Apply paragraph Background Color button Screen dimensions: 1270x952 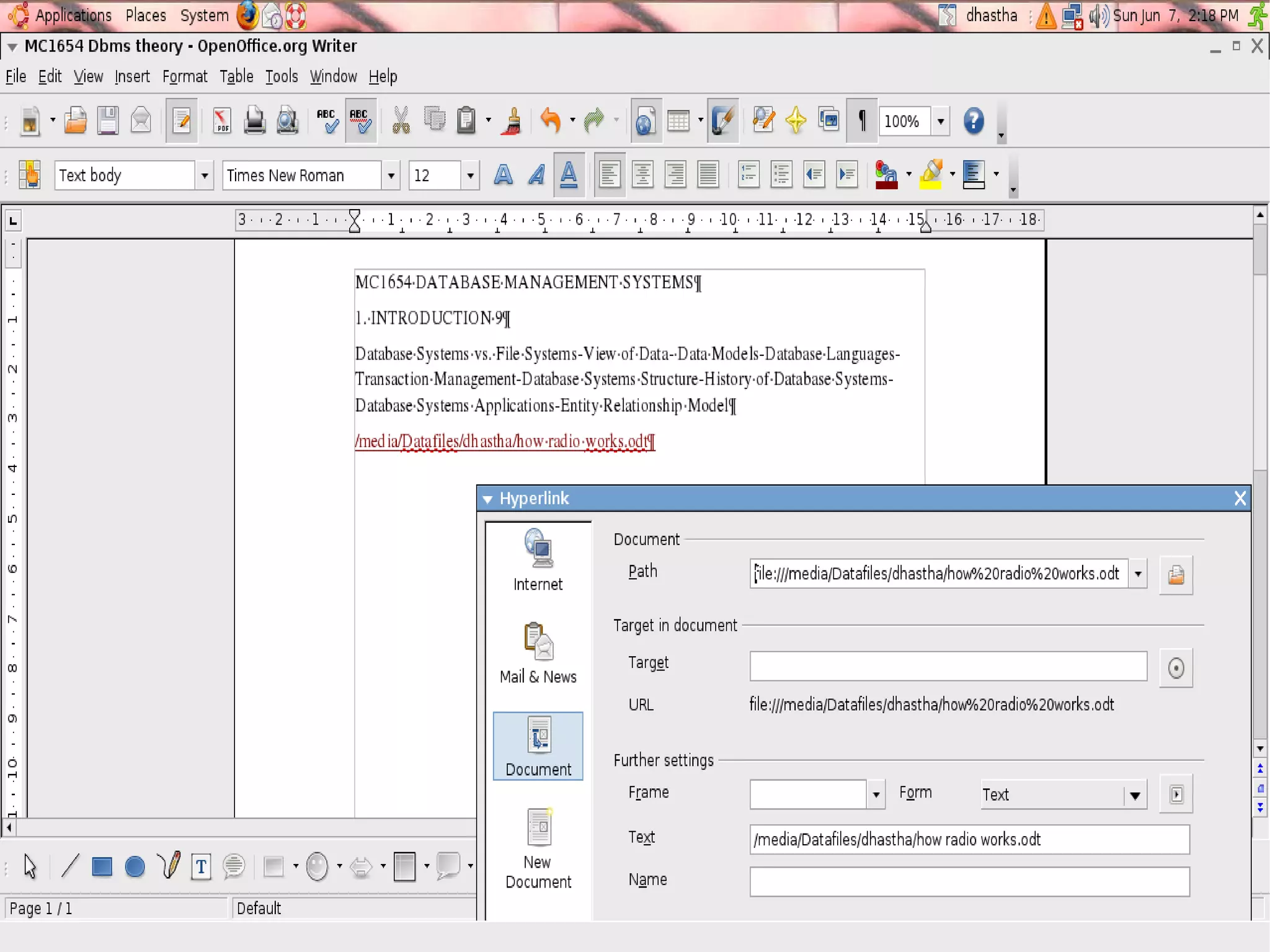974,175
